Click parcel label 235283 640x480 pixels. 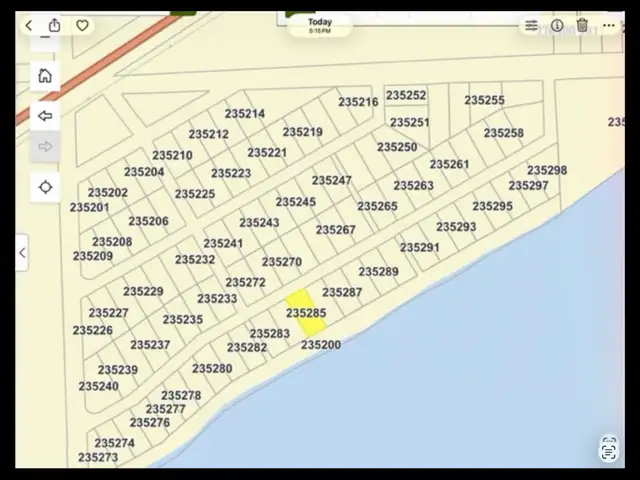[x=270, y=333]
